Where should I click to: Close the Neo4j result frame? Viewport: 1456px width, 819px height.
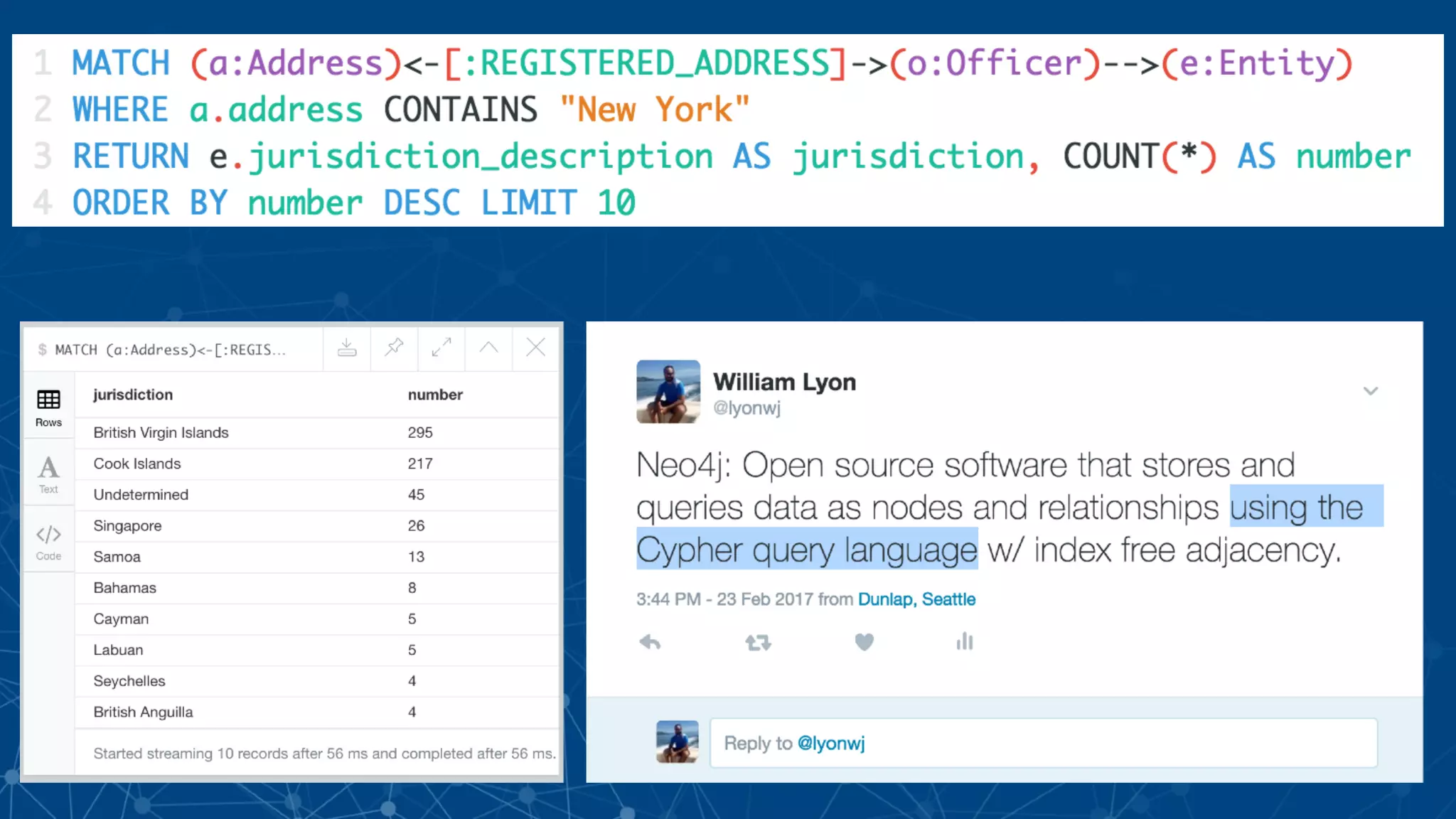point(535,348)
